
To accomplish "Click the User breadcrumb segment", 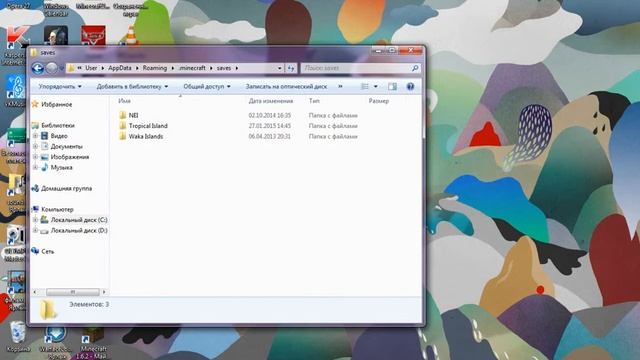I will [91, 68].
